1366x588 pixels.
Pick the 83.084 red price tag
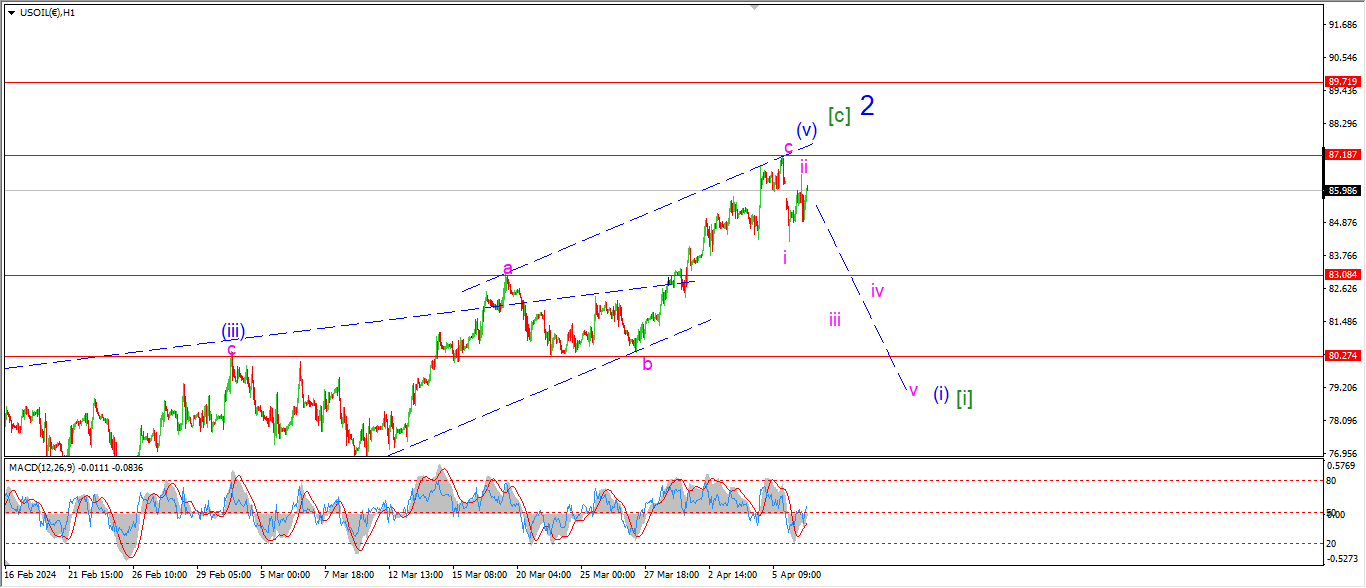[1342, 274]
